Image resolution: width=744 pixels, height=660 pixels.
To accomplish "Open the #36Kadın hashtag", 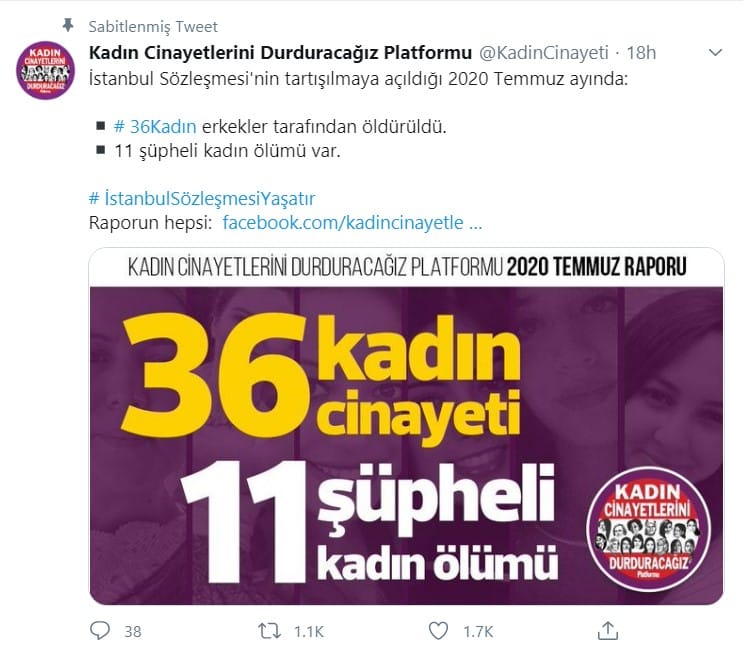I will point(155,127).
